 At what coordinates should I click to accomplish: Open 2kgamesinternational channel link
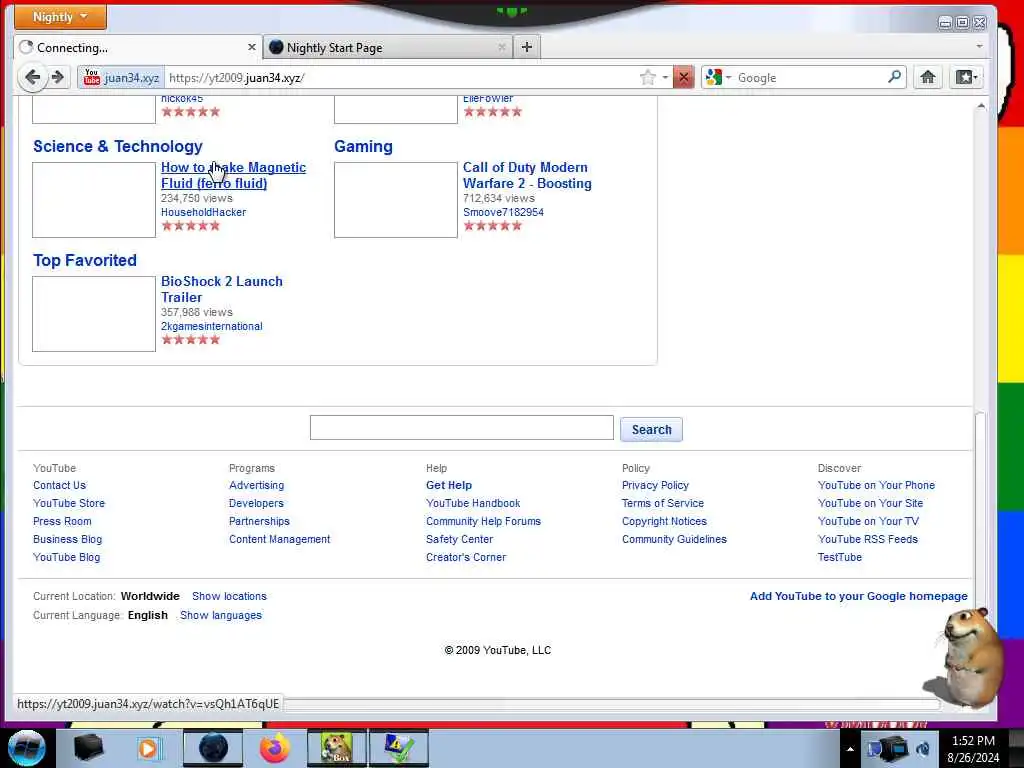click(212, 326)
